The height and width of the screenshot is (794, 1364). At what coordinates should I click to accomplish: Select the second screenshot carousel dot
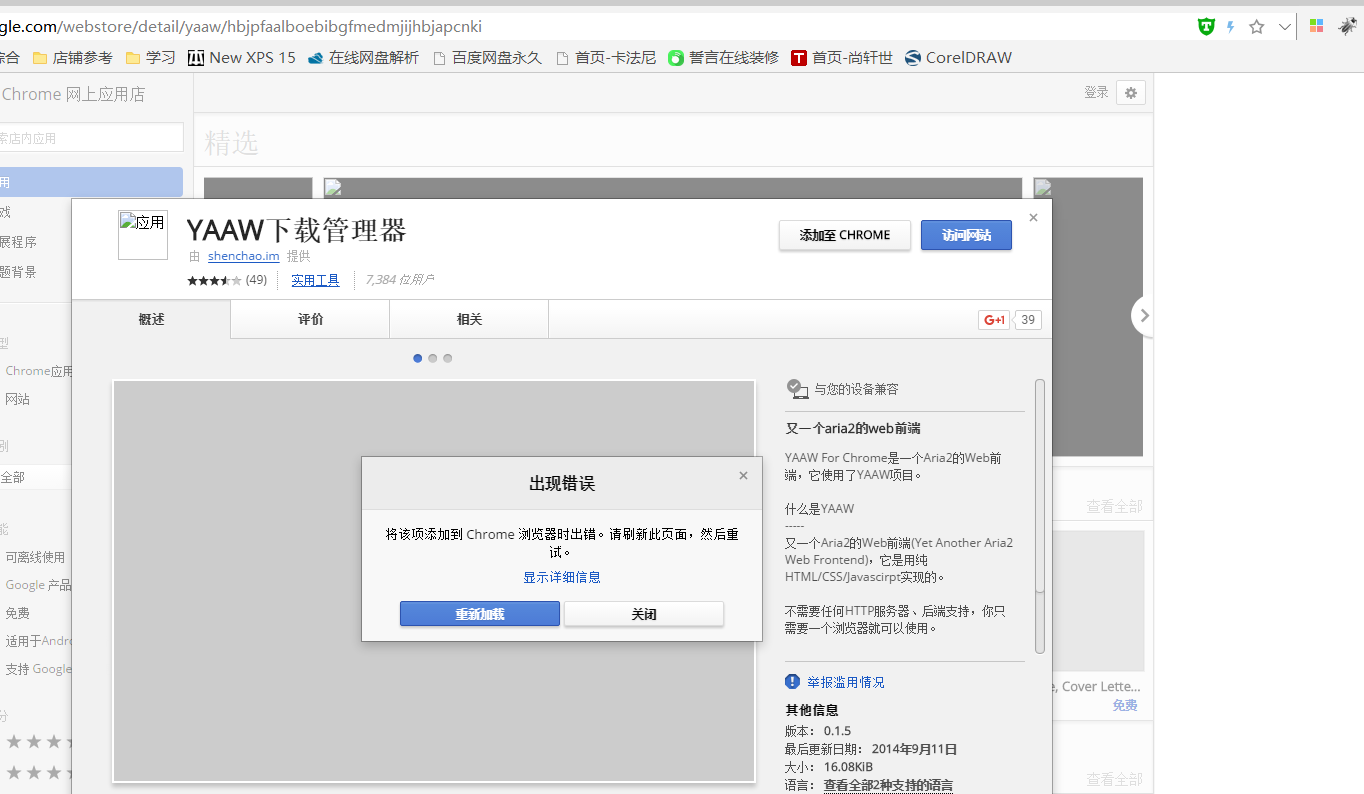tap(433, 358)
